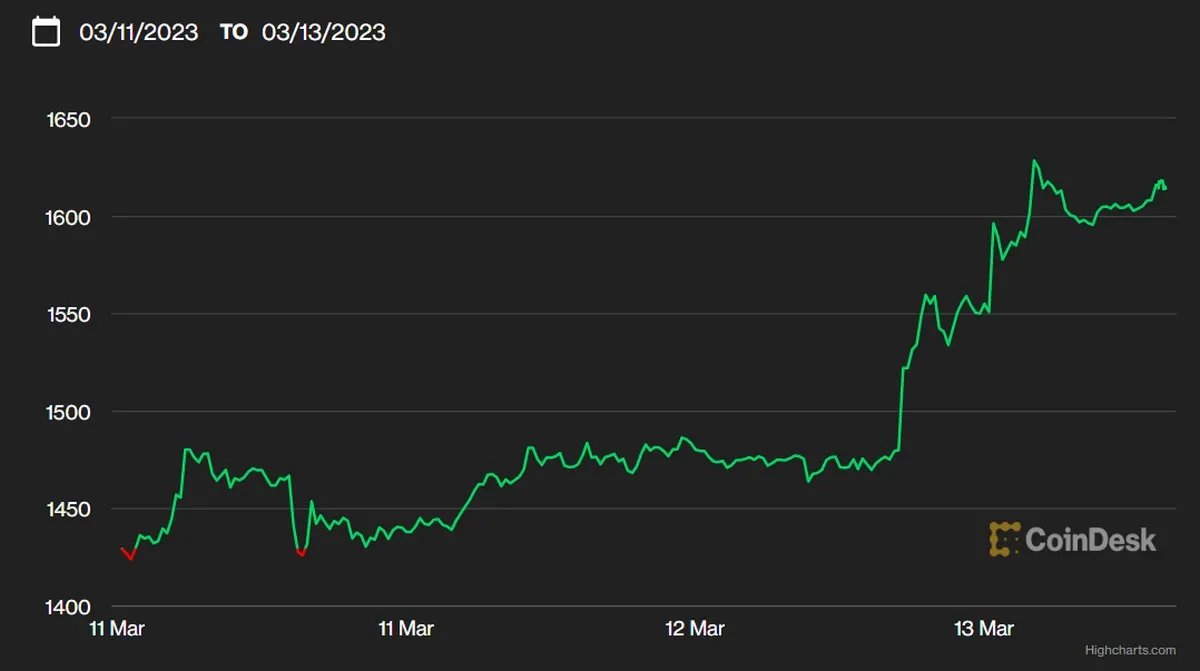Select the 12 Mar x-axis label
This screenshot has height=671, width=1200.
click(695, 629)
